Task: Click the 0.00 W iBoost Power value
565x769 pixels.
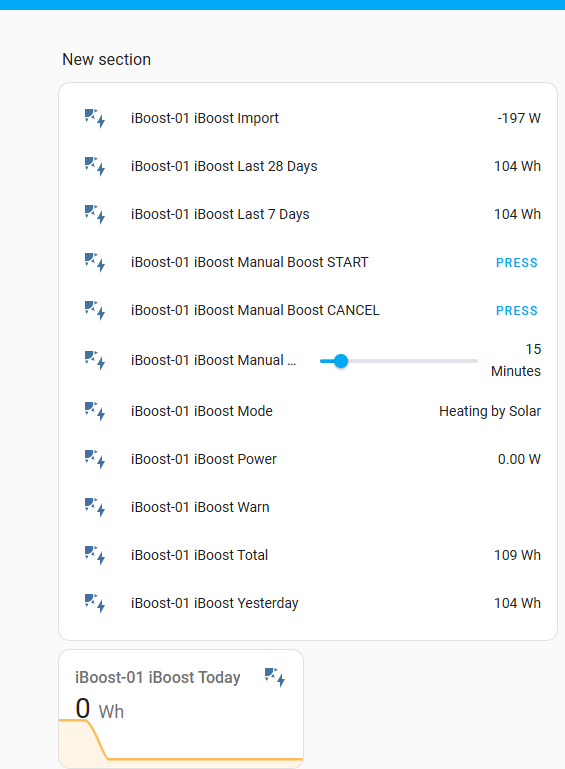Action: tap(519, 459)
